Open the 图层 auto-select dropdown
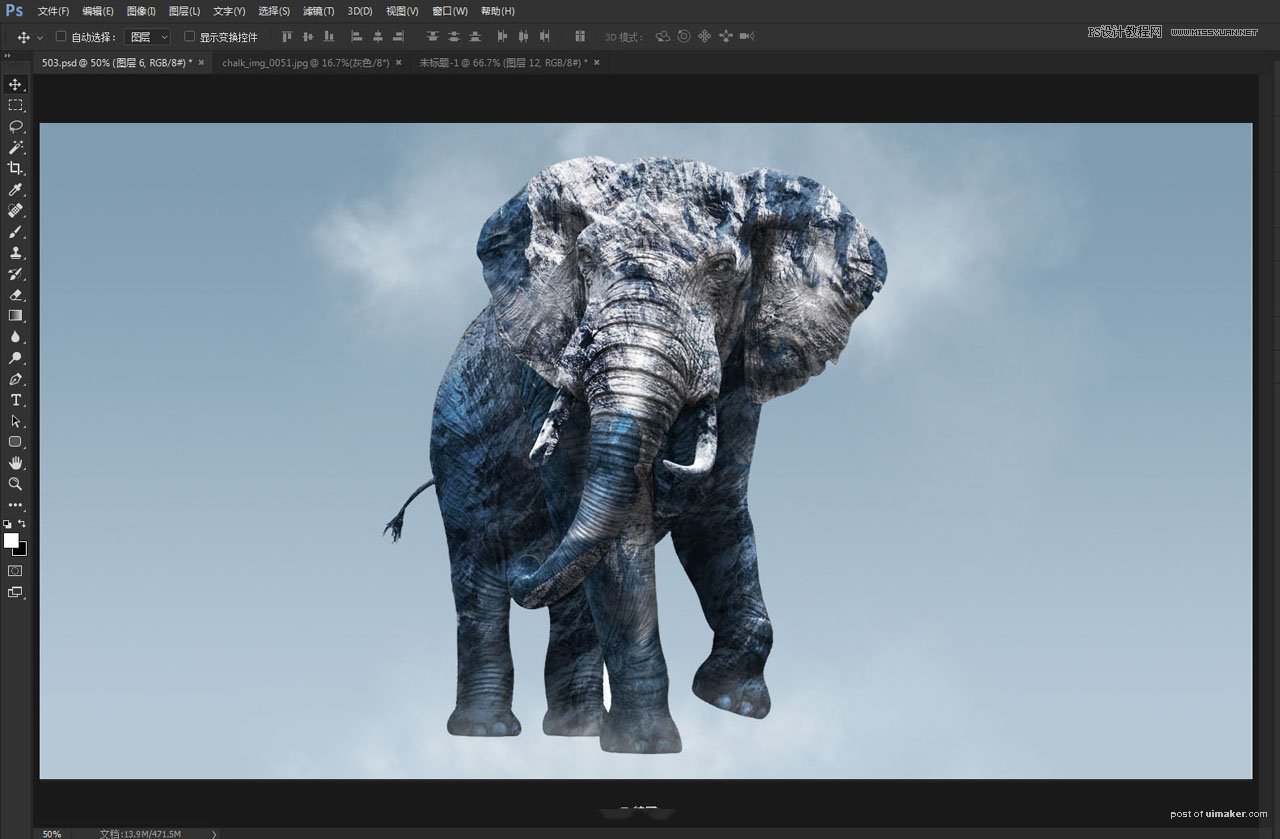The height and width of the screenshot is (839, 1280). (x=149, y=37)
